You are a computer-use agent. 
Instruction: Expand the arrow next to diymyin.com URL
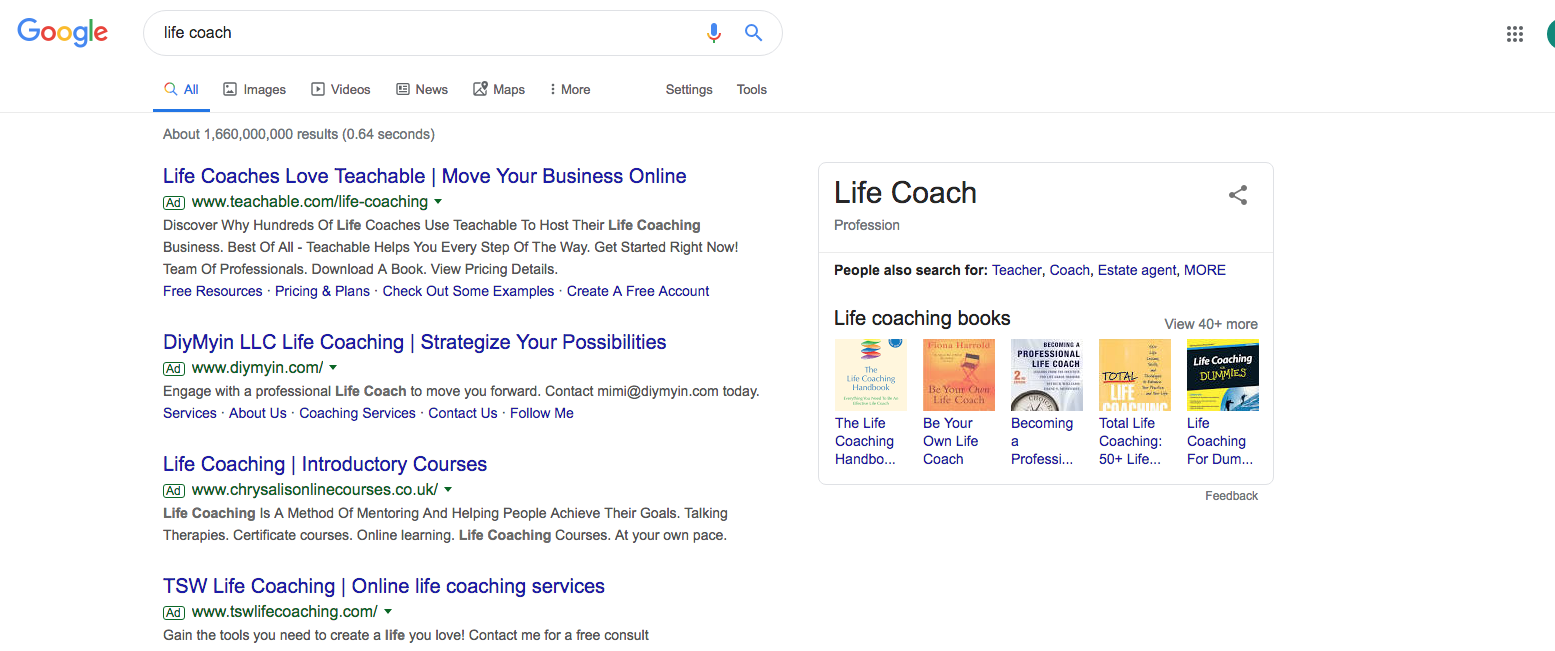(333, 368)
